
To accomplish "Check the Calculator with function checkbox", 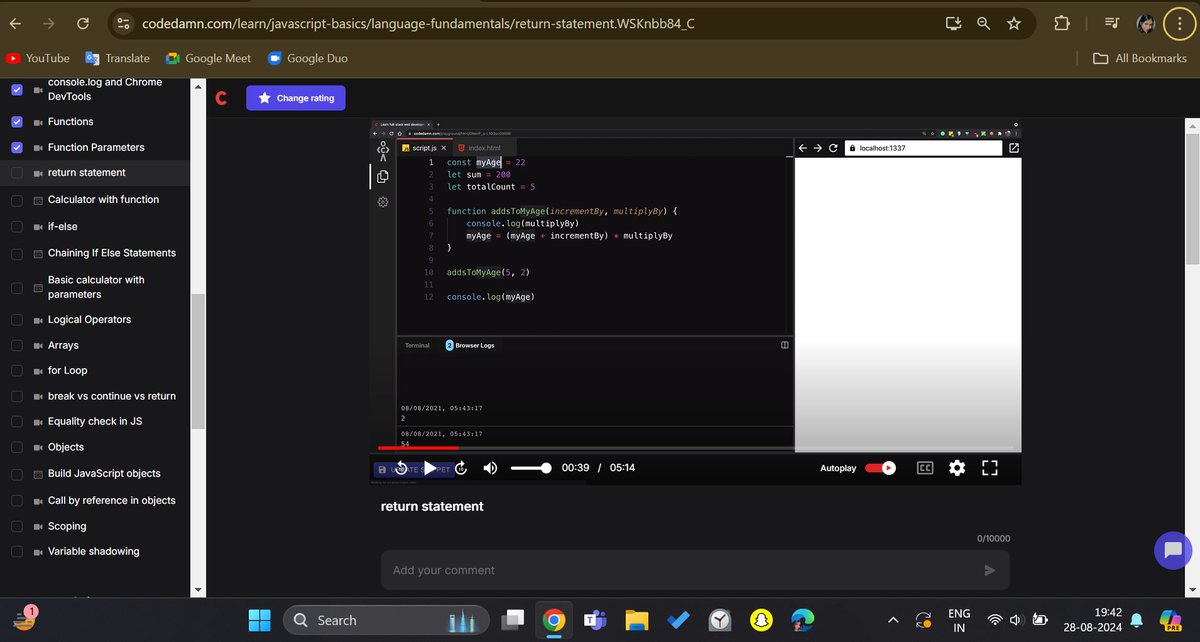I will (16, 199).
